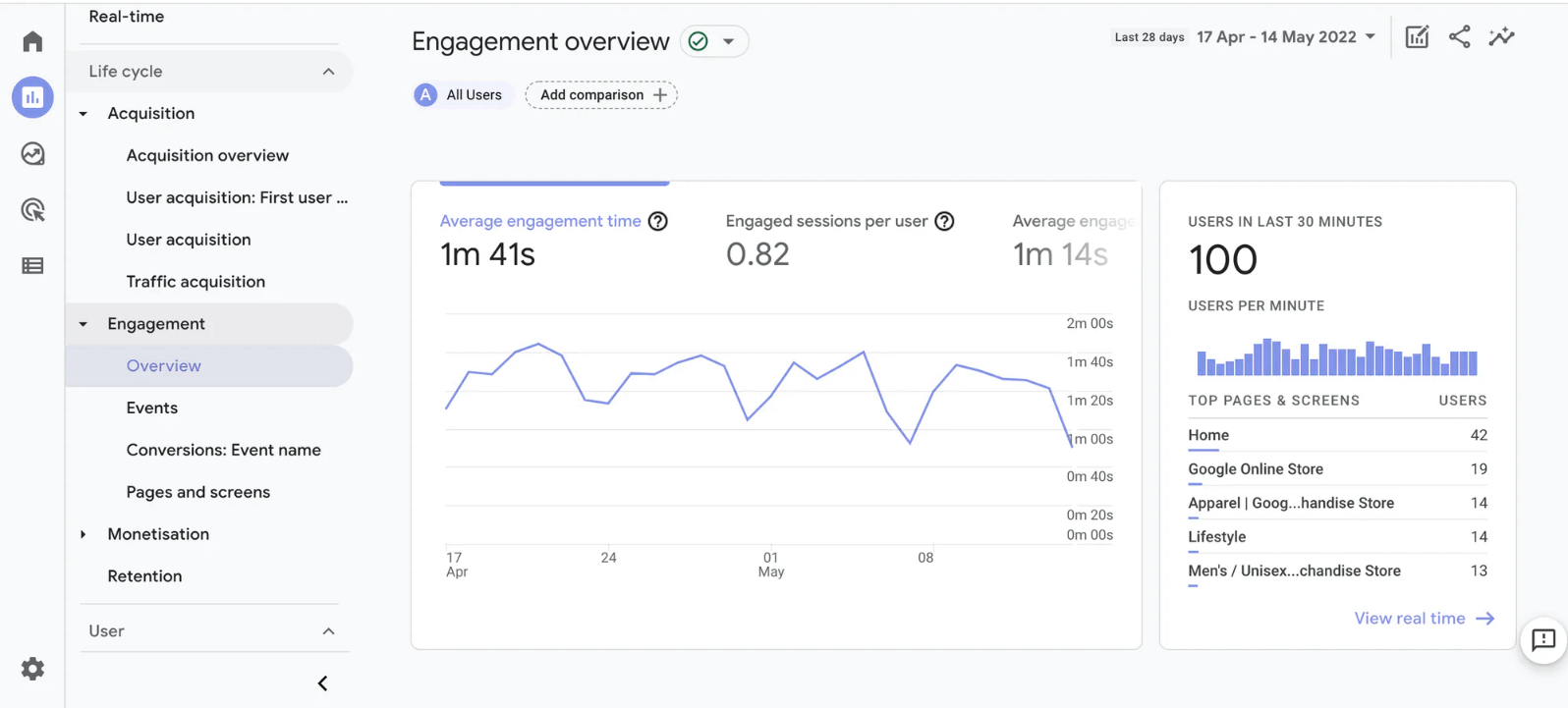Click the Apparel | Goog...handise Store row
Viewport: 1568px width, 708px height.
click(1337, 504)
